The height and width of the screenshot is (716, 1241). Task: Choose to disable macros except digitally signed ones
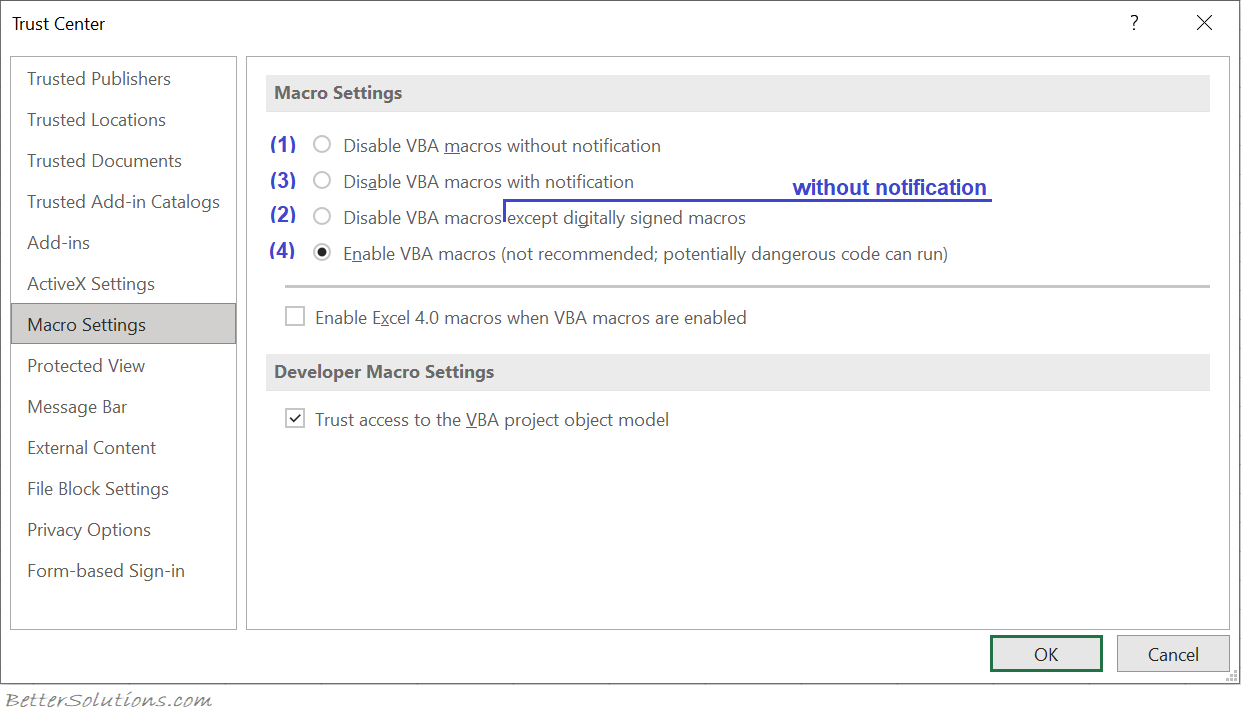click(321, 216)
